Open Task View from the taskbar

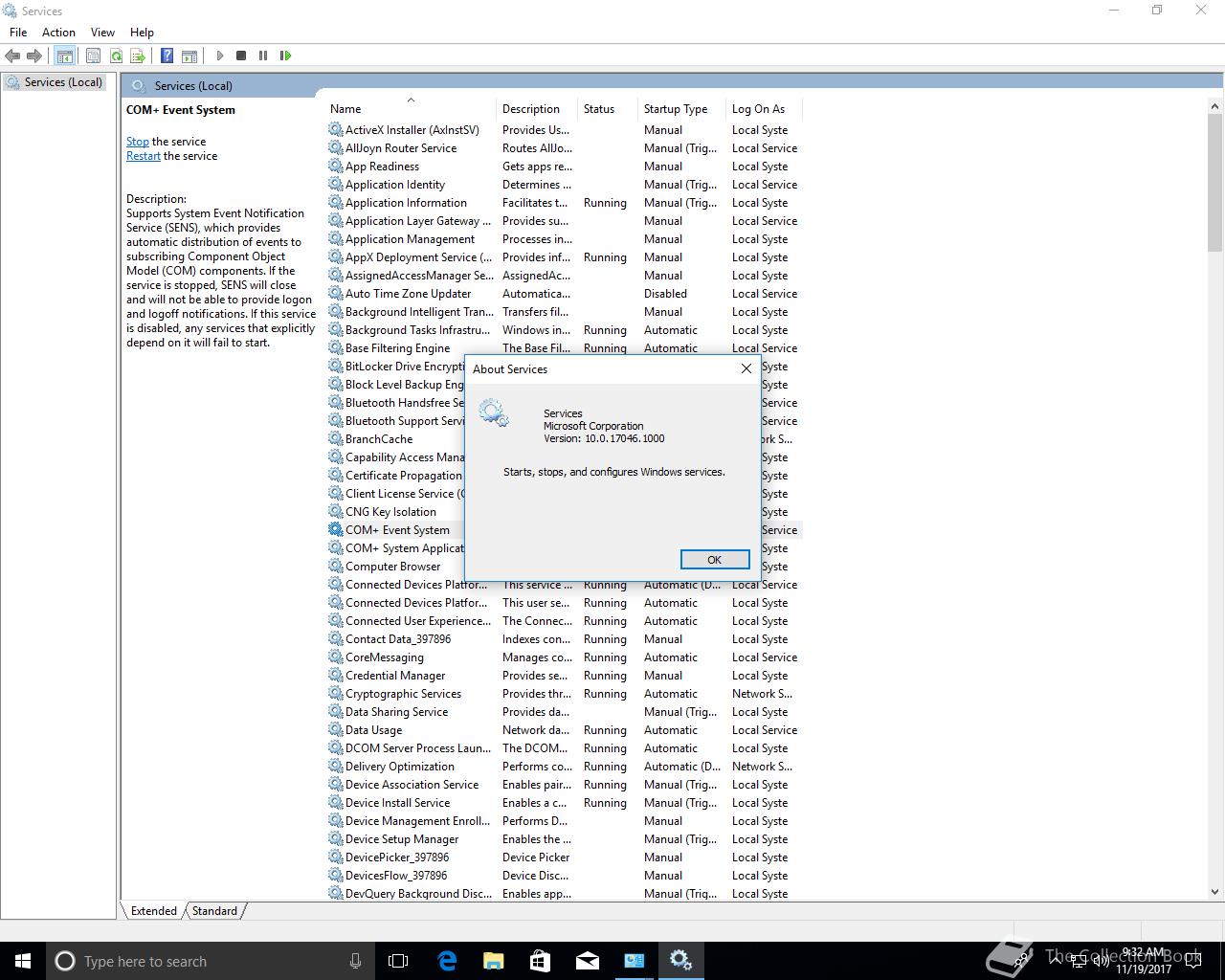click(398, 961)
